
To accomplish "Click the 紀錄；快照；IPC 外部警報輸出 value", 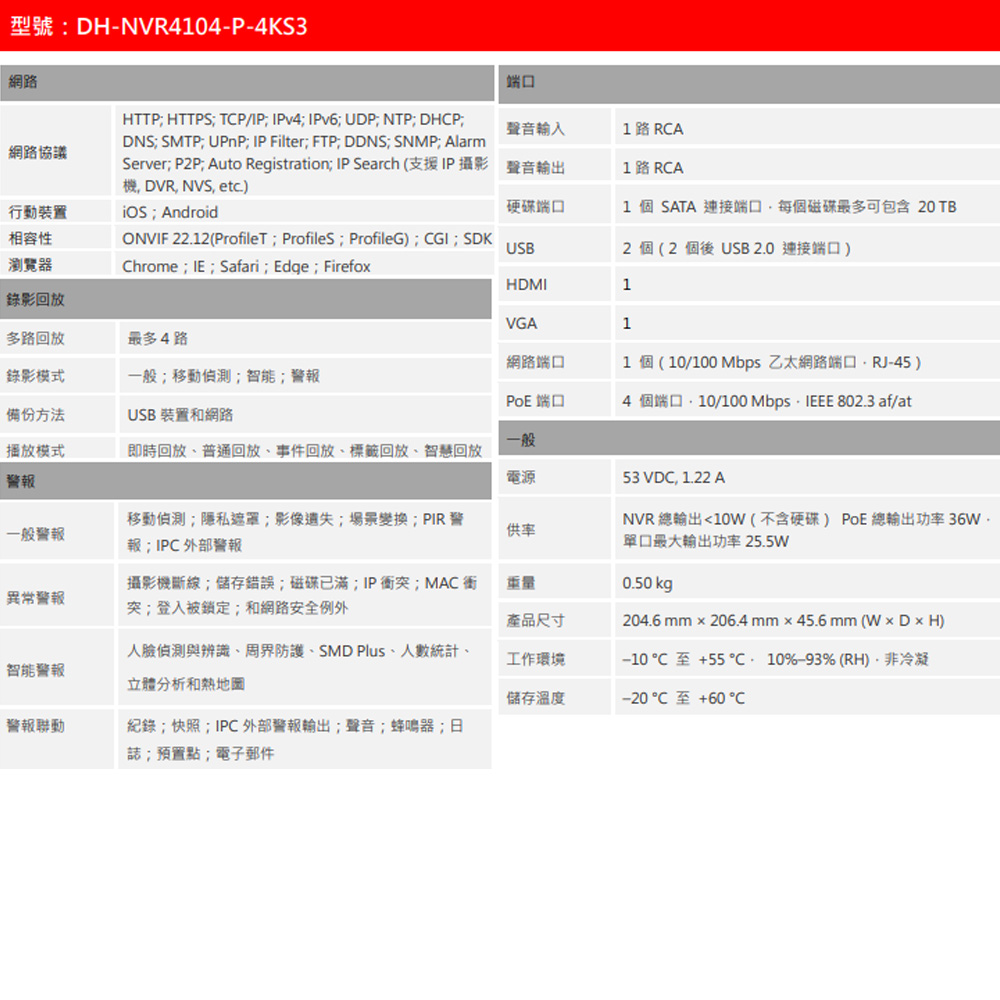I will (x=295, y=740).
